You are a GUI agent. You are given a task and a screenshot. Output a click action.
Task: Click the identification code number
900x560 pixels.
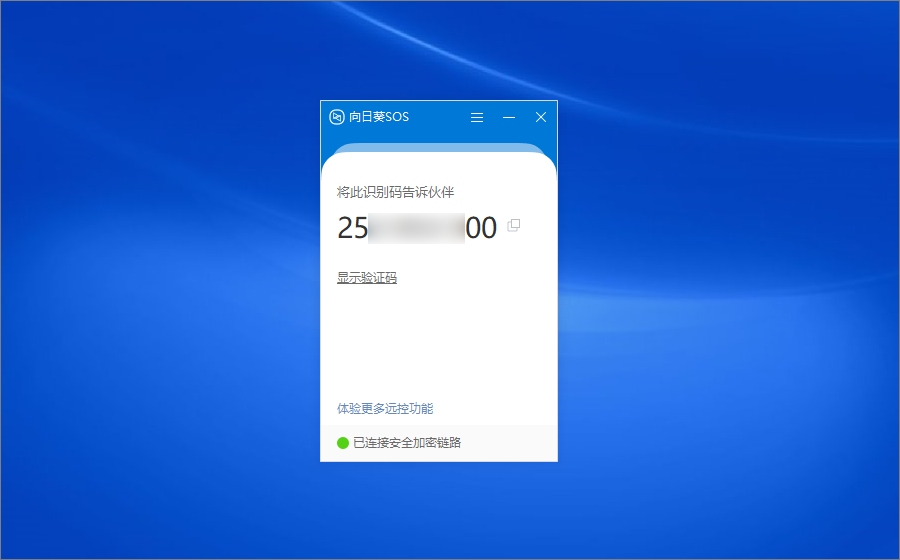coord(417,228)
